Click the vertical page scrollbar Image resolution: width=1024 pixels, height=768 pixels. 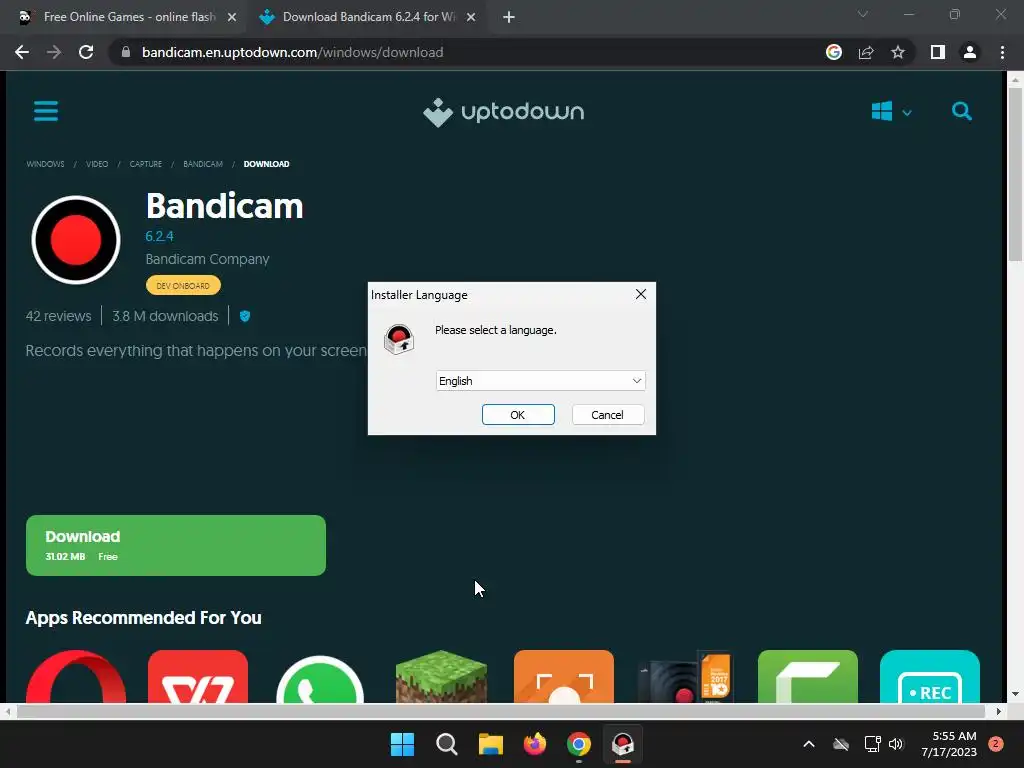(x=1015, y=174)
